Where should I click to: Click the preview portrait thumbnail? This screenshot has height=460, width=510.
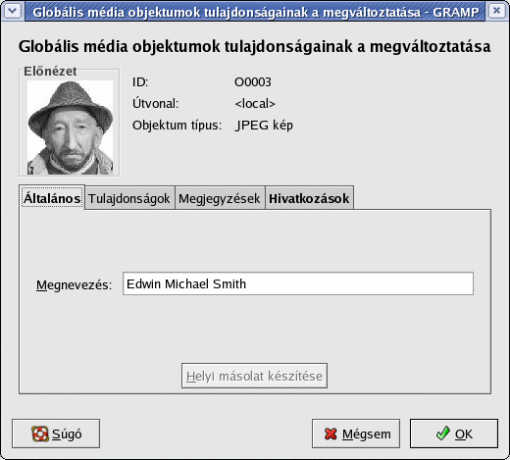coord(70,127)
